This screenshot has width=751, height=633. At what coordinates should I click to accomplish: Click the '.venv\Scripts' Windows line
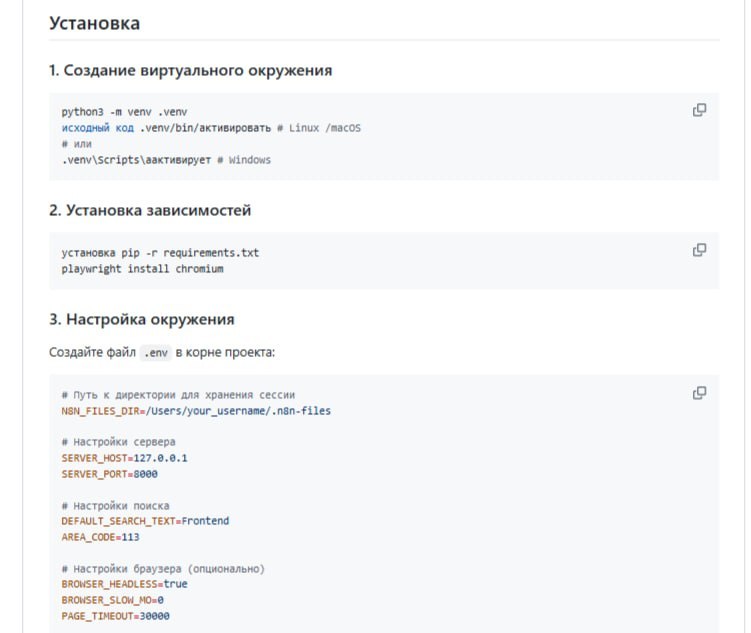point(166,160)
